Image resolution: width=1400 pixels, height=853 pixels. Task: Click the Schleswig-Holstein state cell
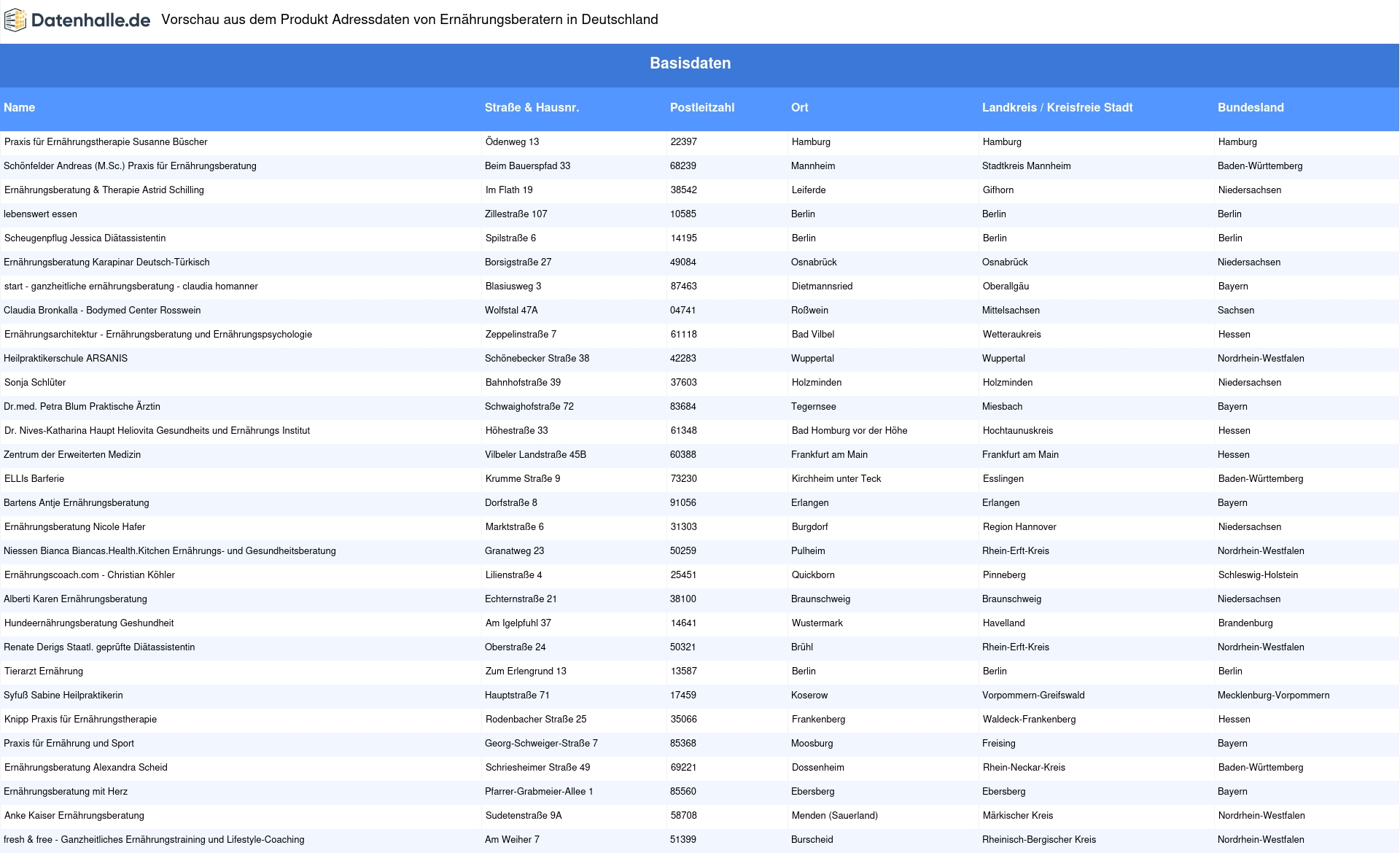(x=1257, y=575)
